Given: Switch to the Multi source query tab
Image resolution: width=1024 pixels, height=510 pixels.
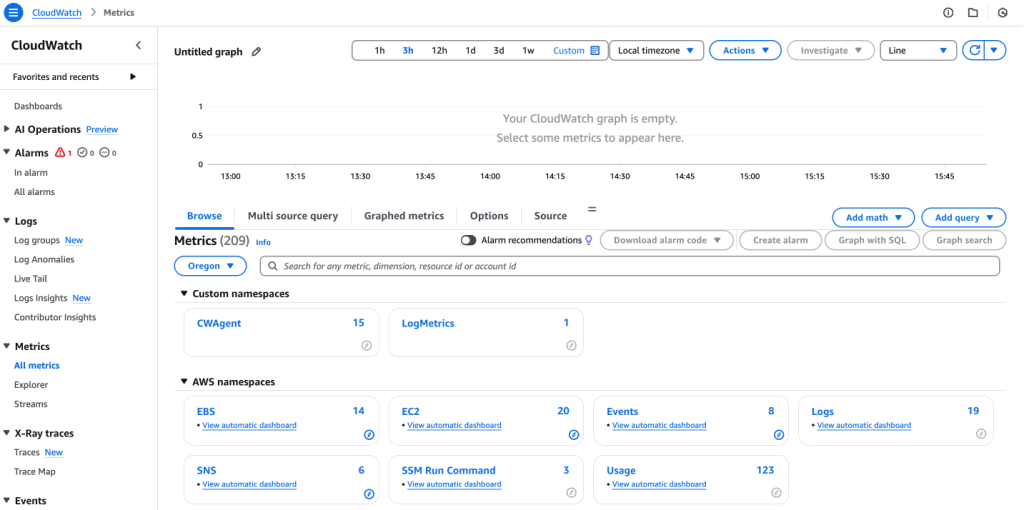Looking at the screenshot, I should tap(292, 216).
